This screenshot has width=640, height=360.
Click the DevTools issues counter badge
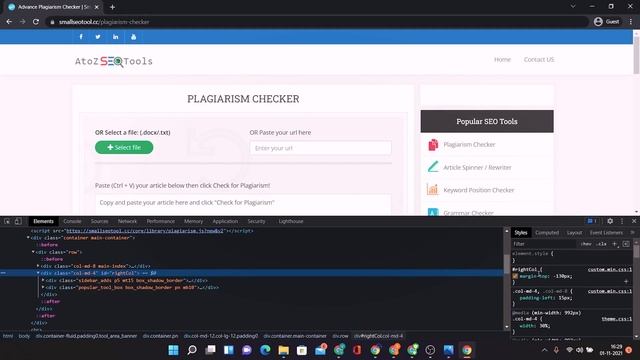(592, 221)
